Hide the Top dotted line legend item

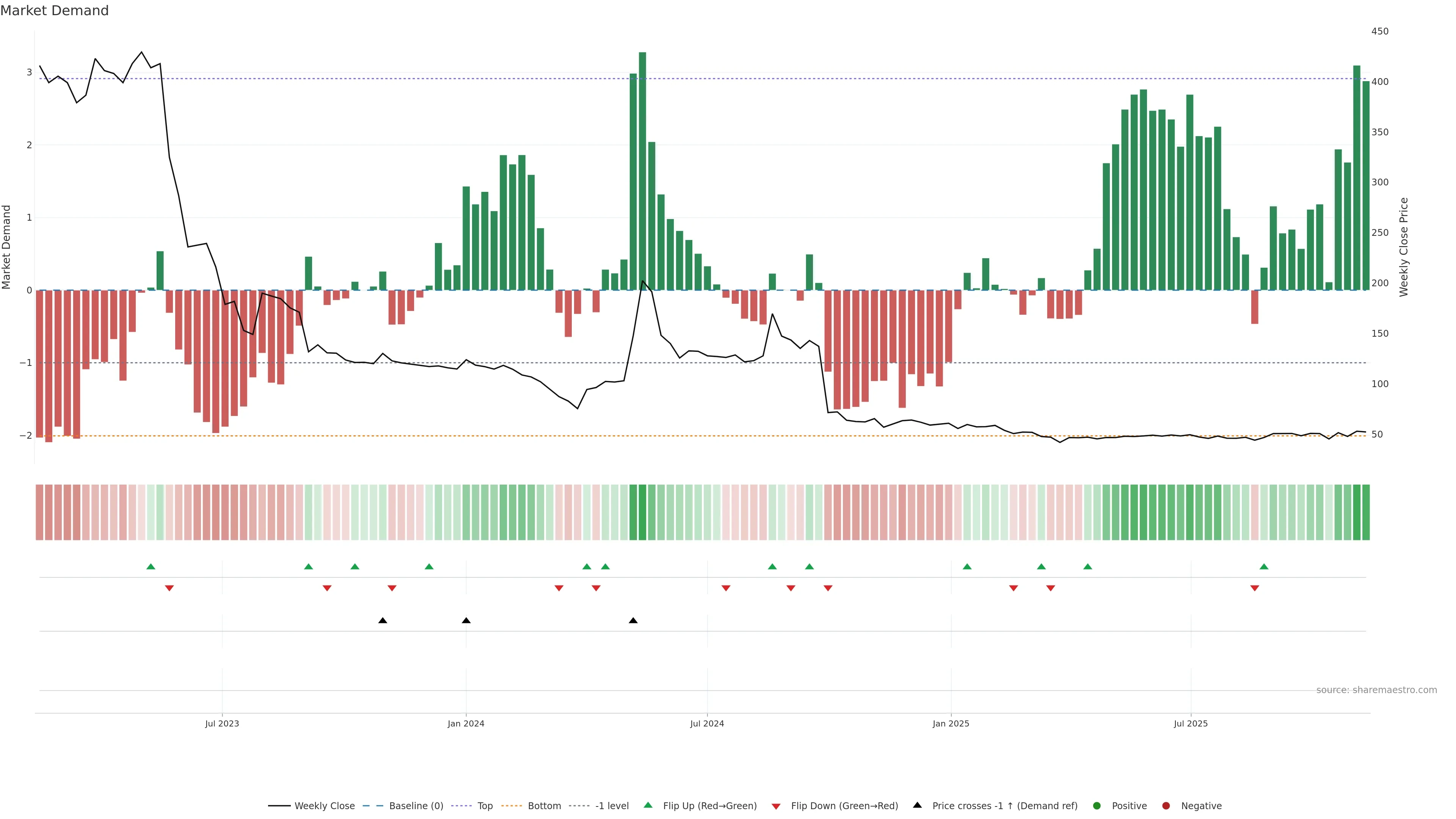coord(485,806)
